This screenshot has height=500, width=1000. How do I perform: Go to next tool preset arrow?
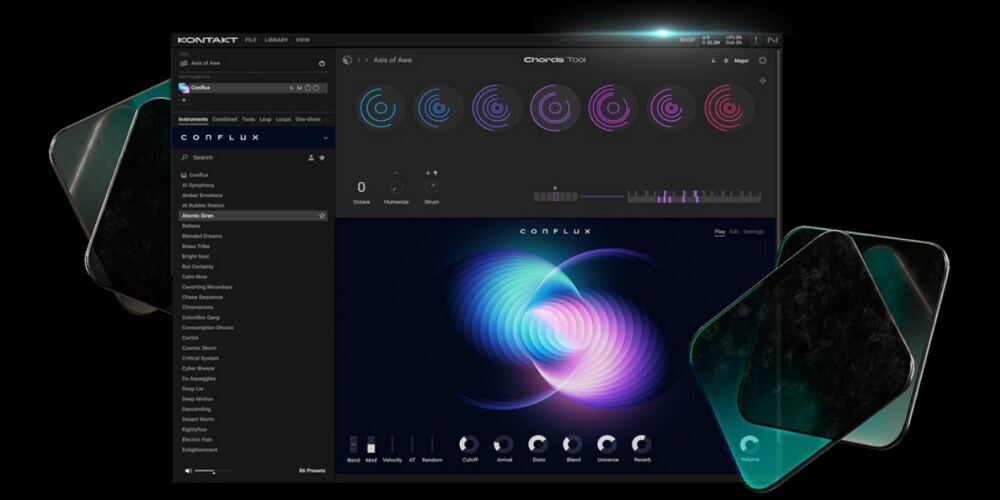point(366,60)
